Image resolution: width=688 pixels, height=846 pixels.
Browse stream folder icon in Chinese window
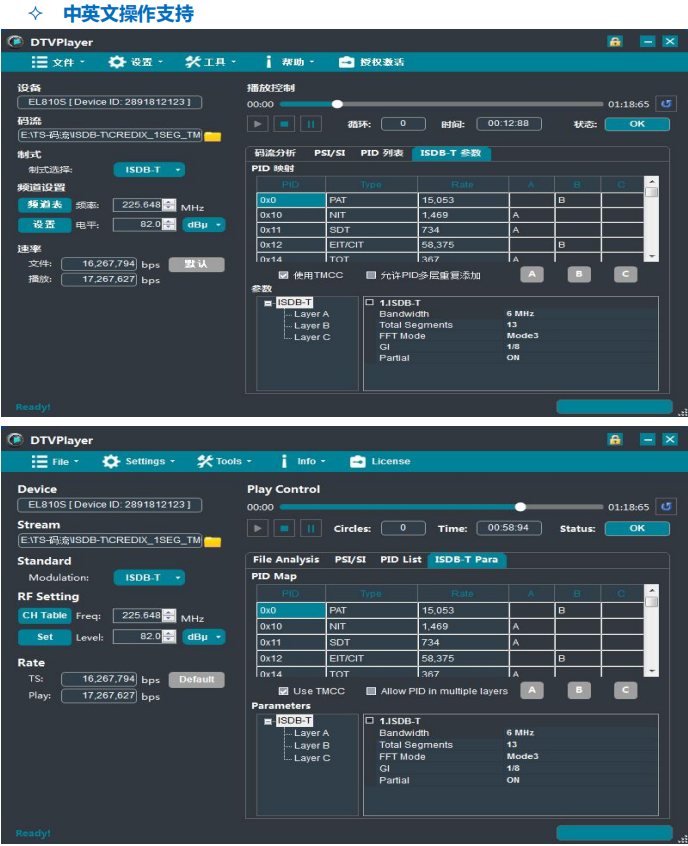pyautogui.click(x=213, y=136)
